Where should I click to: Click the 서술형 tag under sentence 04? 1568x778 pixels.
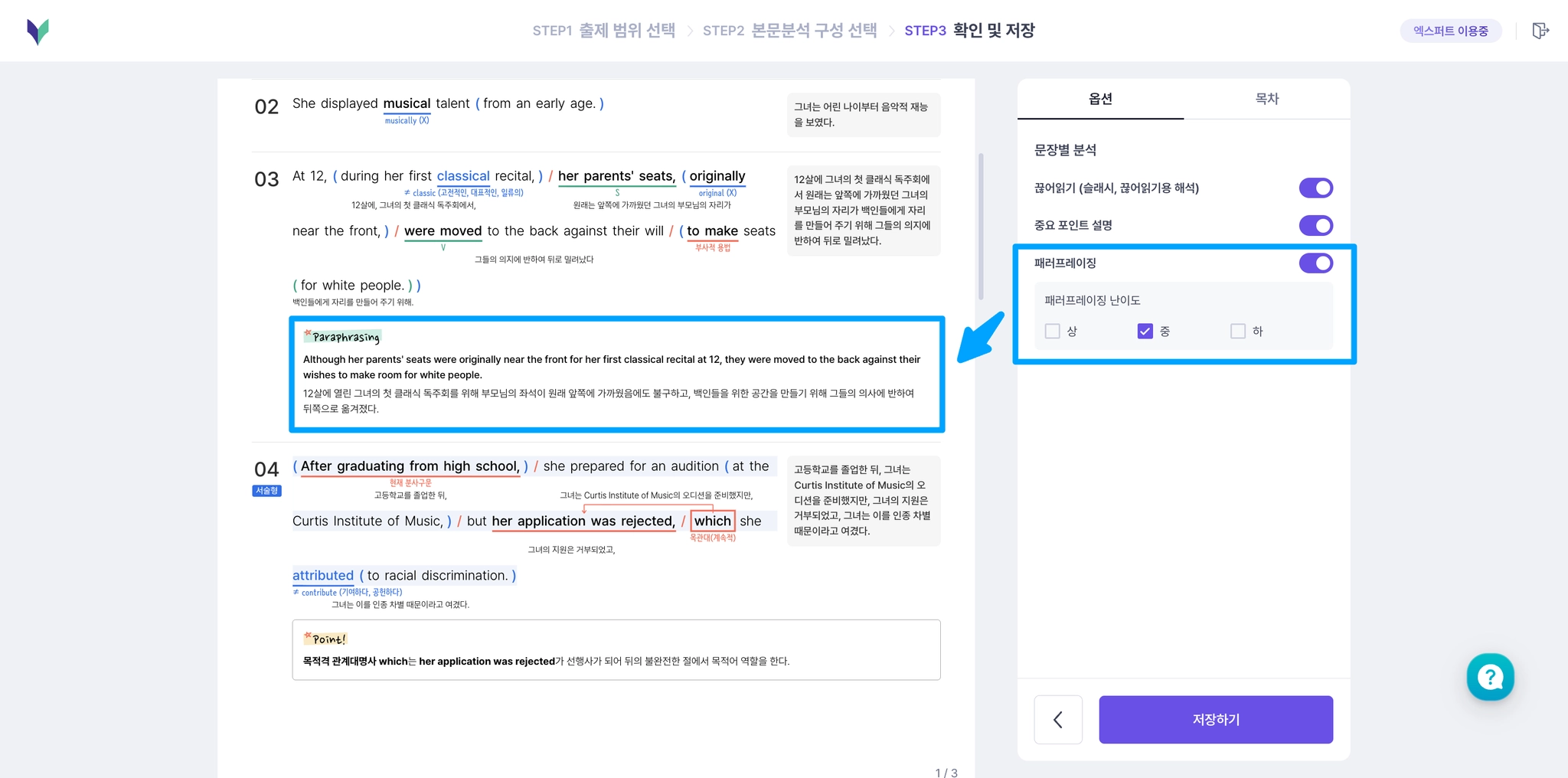[x=266, y=491]
